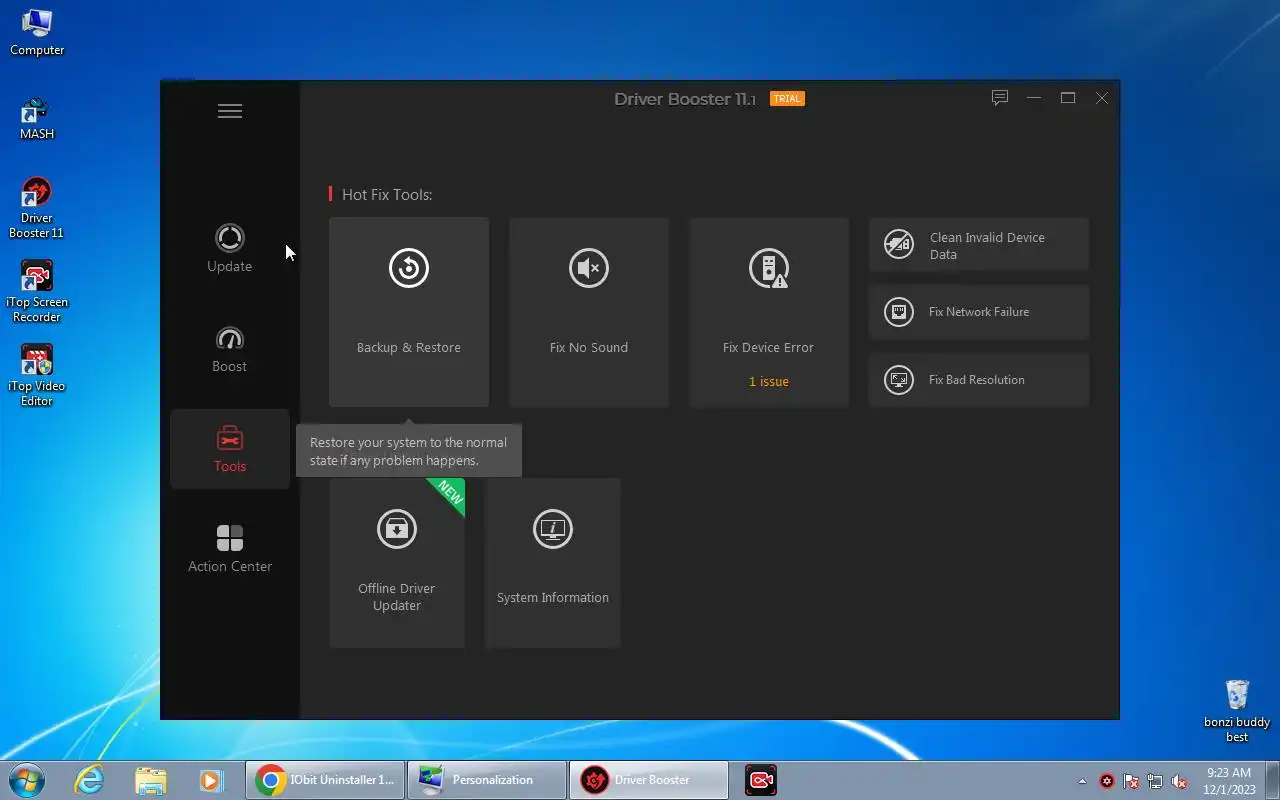Open Windows Media Player taskbar icon
The image size is (1280, 800).
[x=210, y=780]
